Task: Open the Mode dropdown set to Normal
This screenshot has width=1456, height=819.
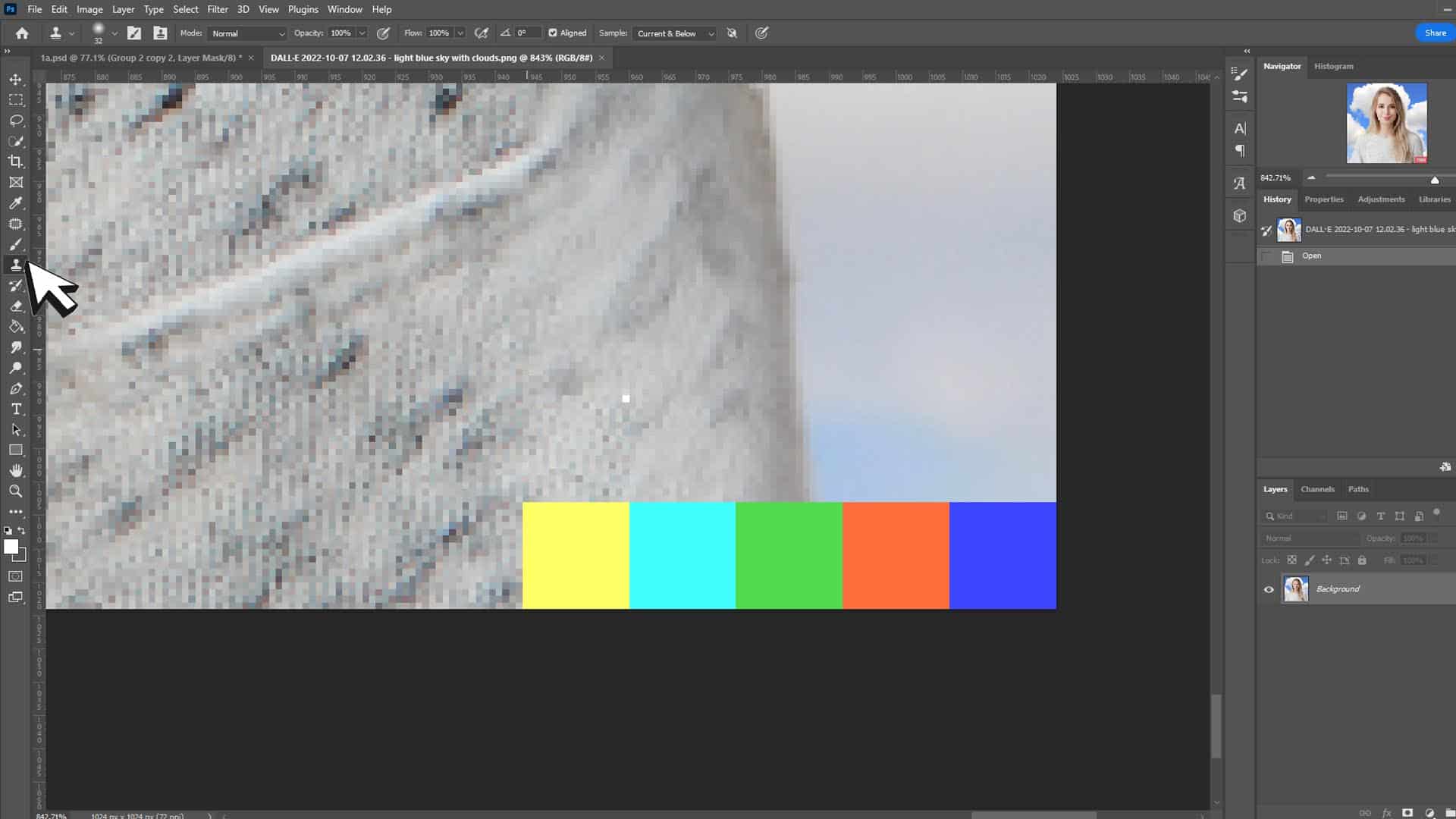Action: point(246,33)
